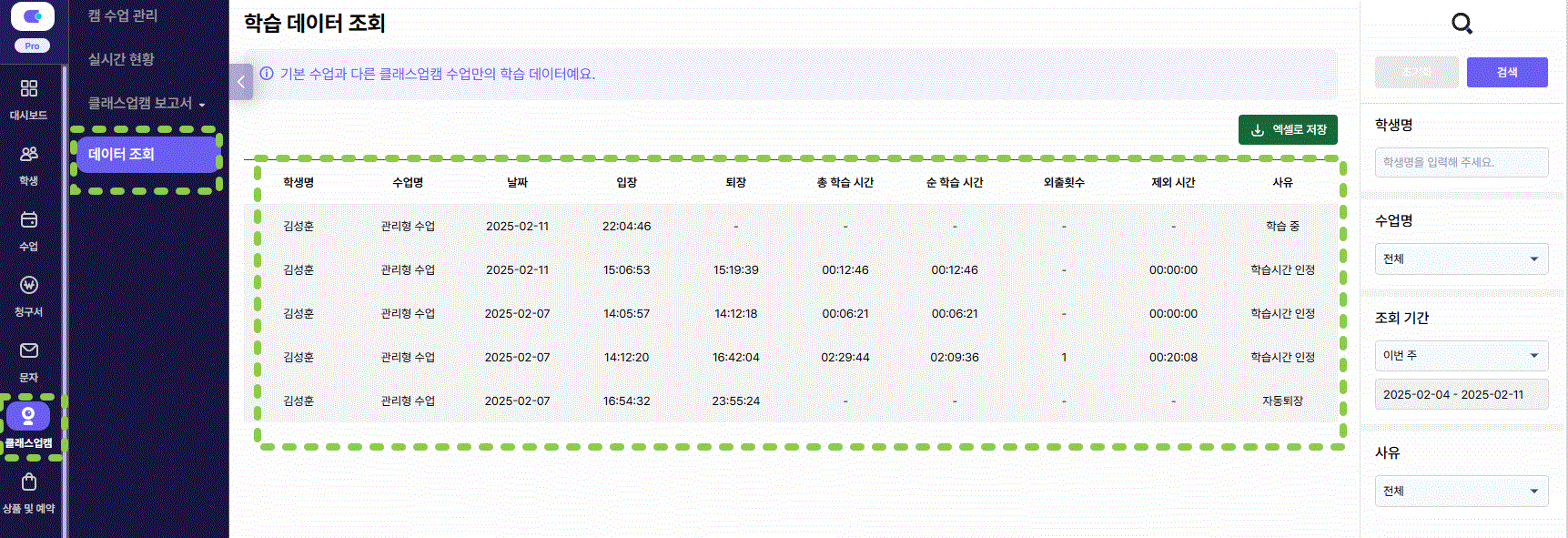Click the 학생명 input field
The image size is (1568, 538).
[x=1461, y=162]
